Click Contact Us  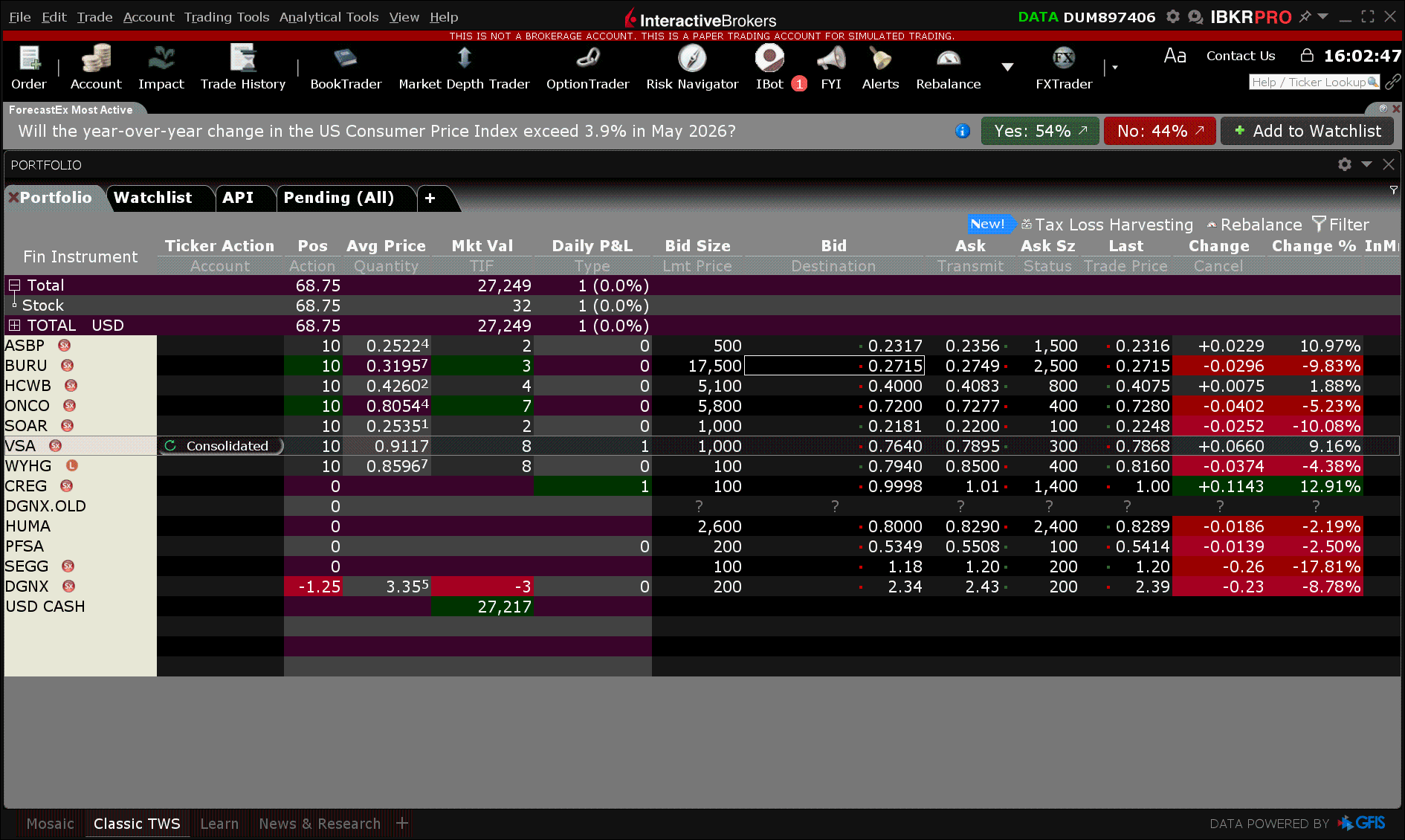[x=1241, y=56]
